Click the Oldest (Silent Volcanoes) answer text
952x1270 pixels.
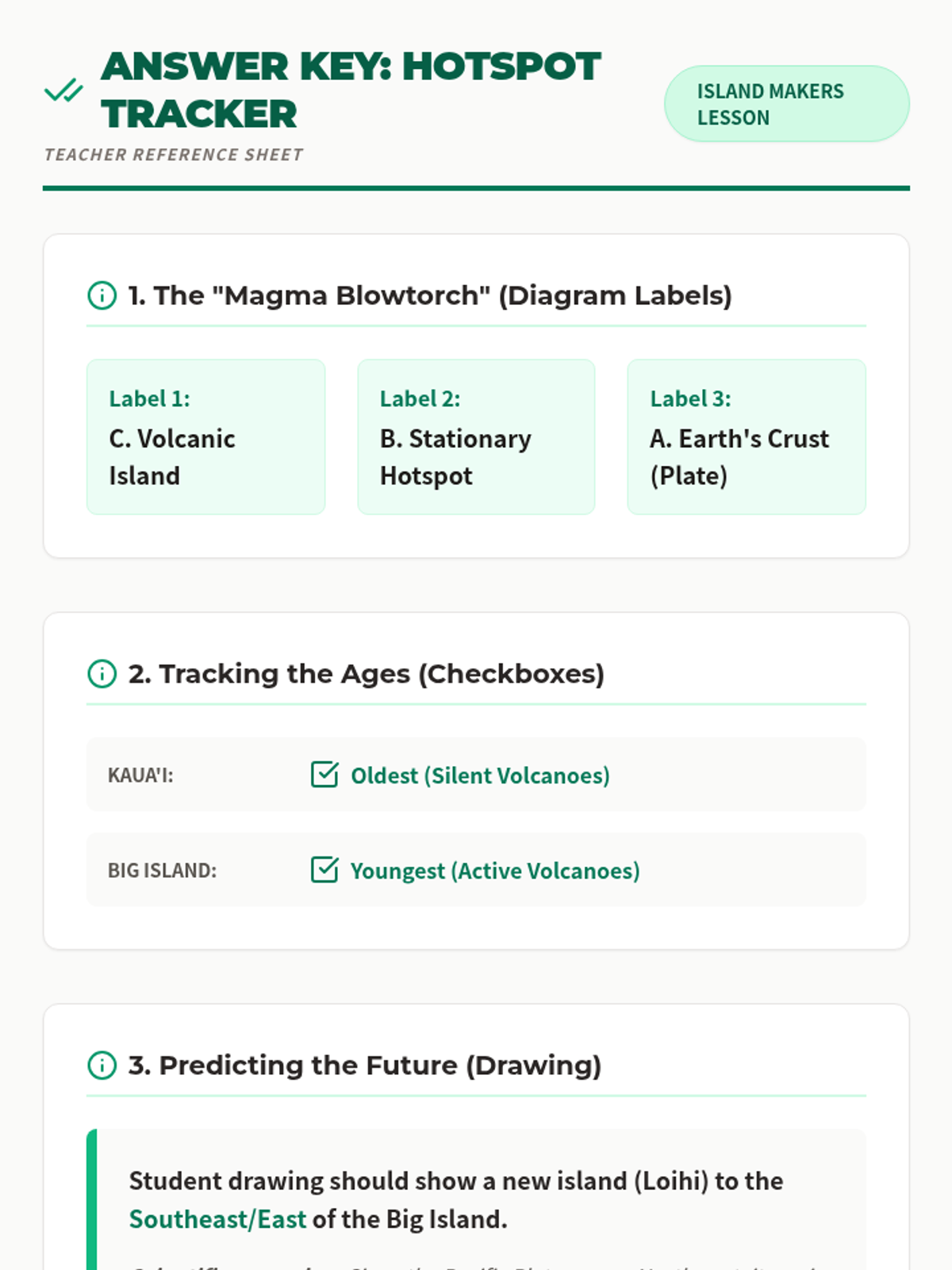click(480, 775)
